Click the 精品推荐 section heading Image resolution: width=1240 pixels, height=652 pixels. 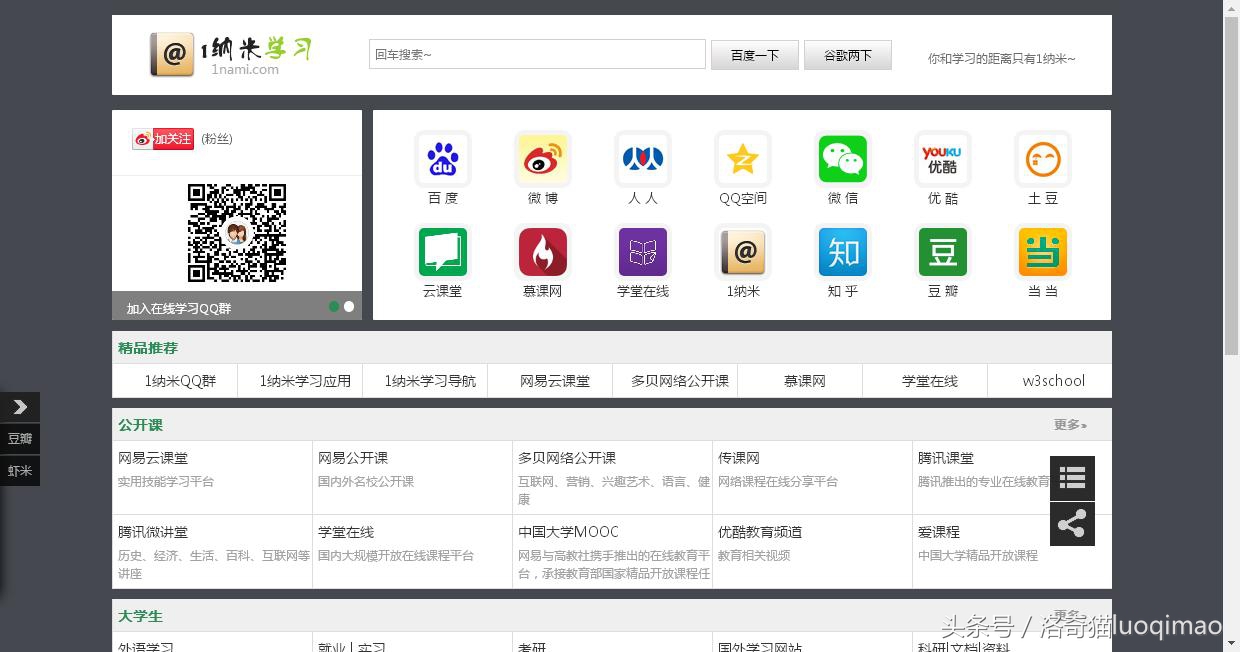coord(148,348)
